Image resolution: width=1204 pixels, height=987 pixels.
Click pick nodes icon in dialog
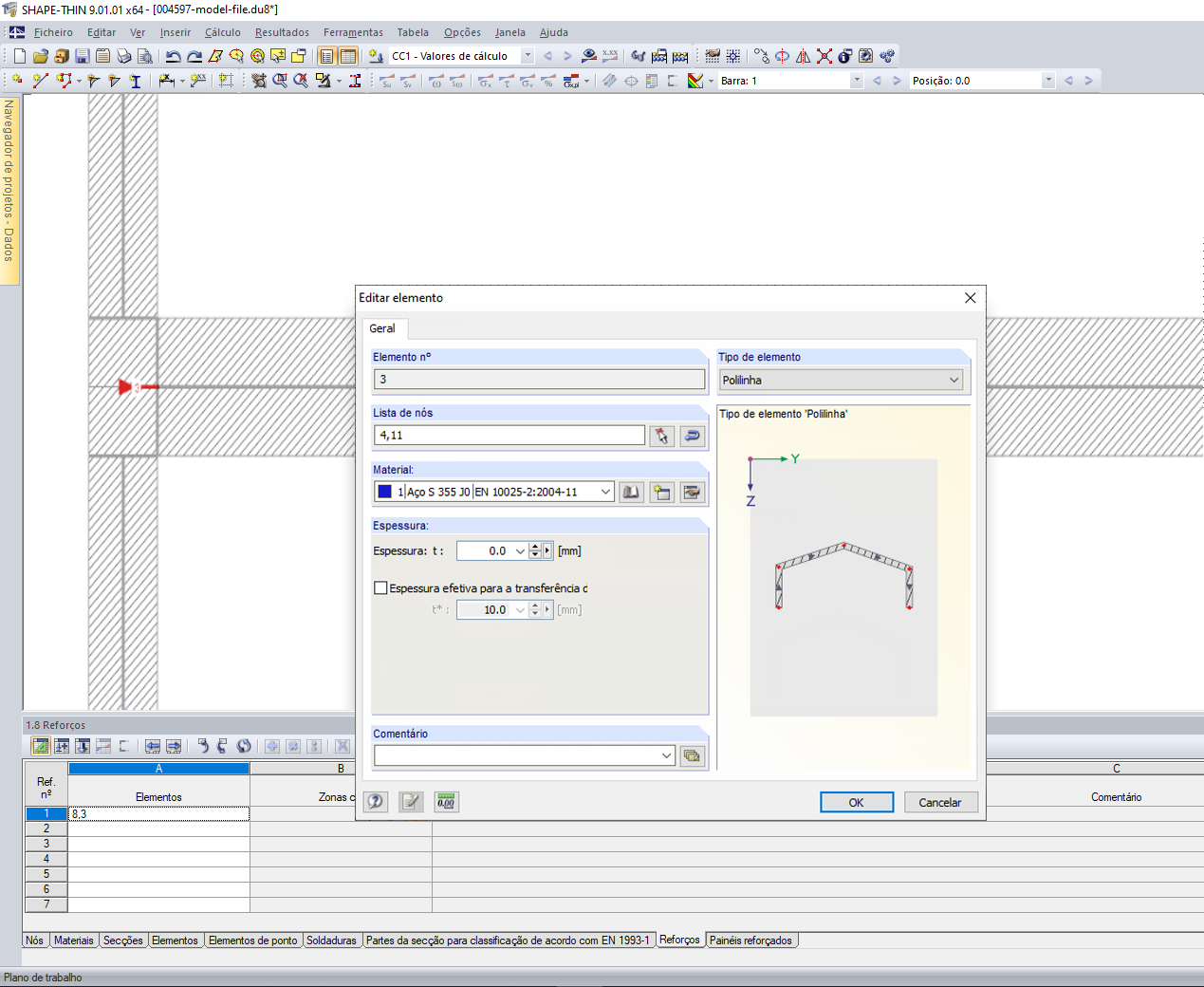(662, 436)
